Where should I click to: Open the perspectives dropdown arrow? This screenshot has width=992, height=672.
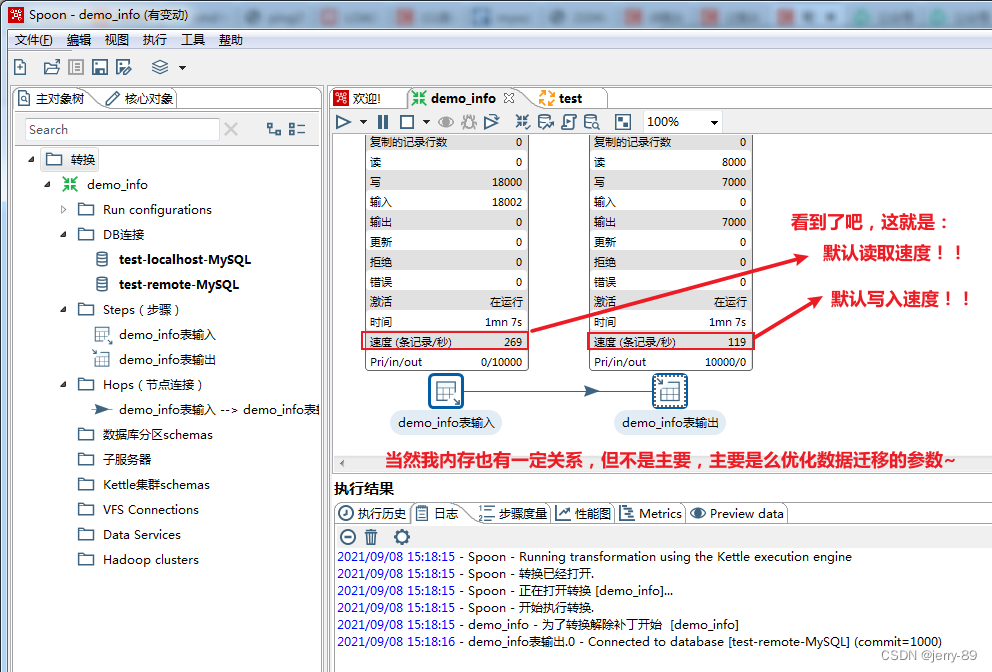point(182,68)
